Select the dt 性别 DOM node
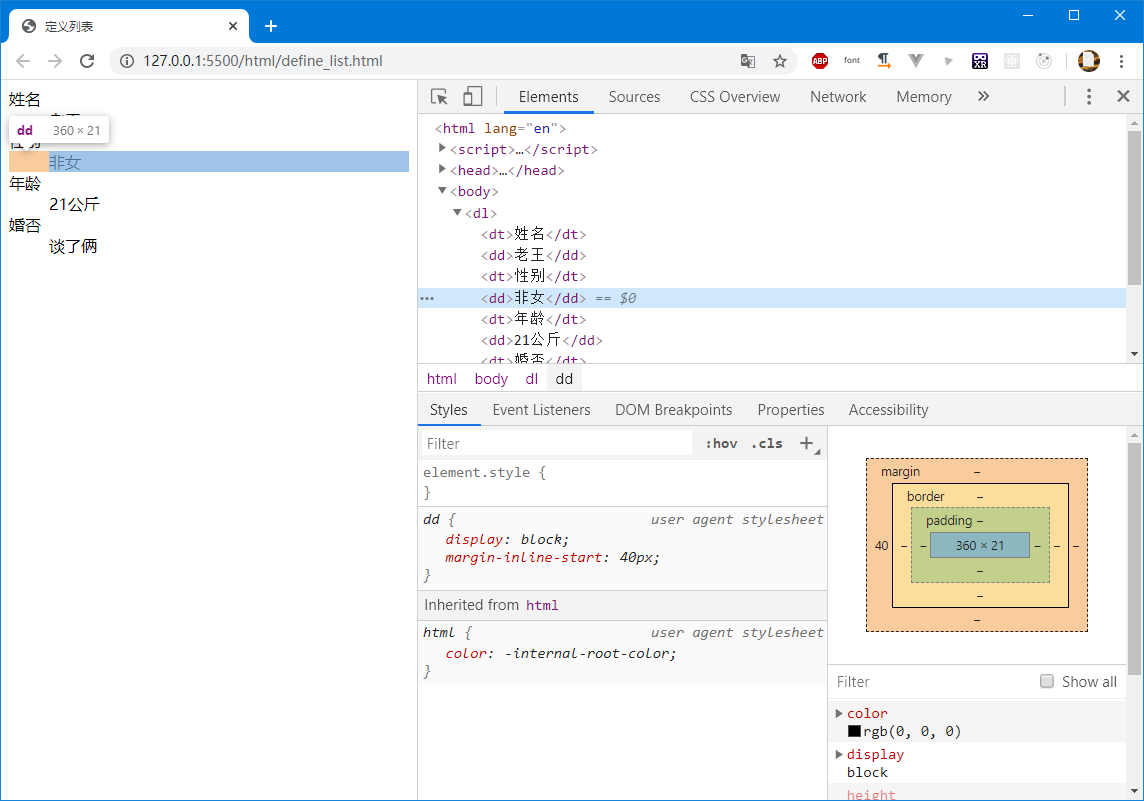Viewport: 1144px width, 801px height. pyautogui.click(x=533, y=276)
